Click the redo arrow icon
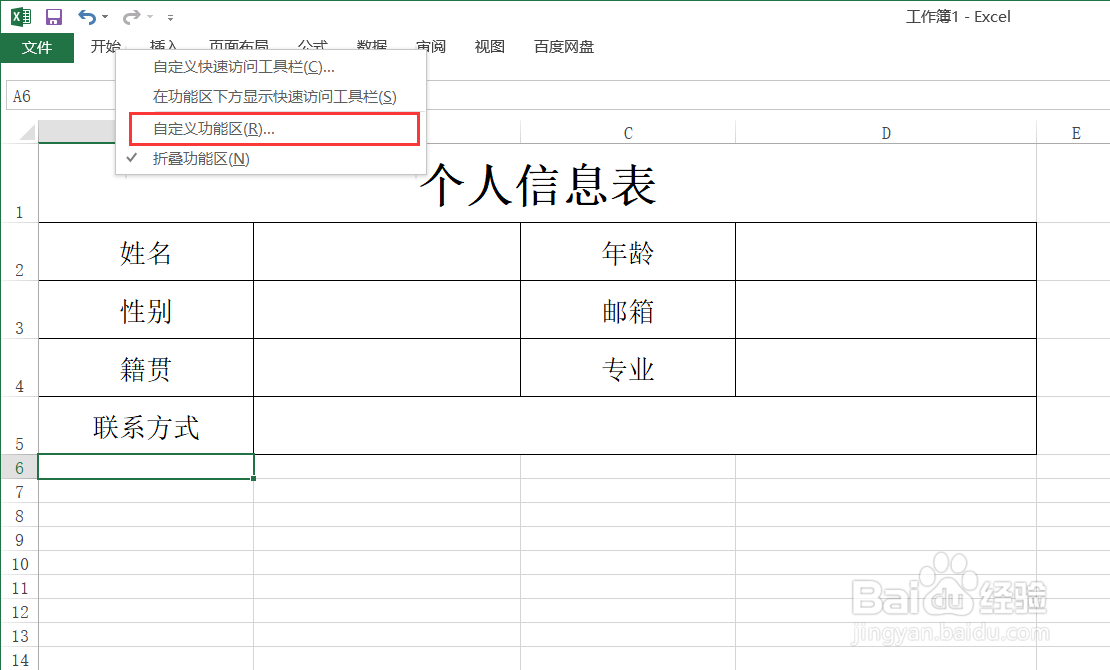This screenshot has width=1110, height=670. pyautogui.click(x=132, y=16)
